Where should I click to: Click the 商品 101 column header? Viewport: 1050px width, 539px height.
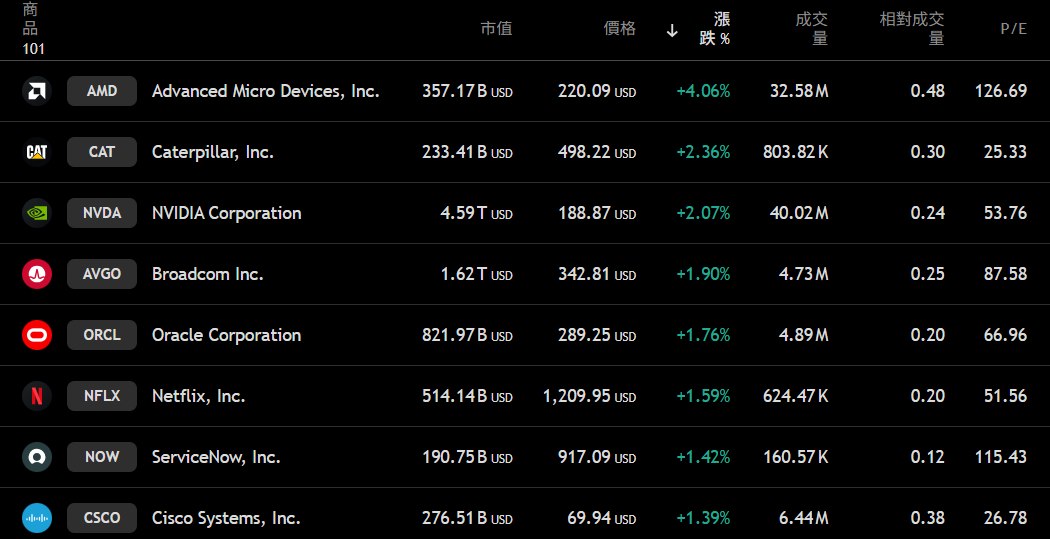pyautogui.click(x=32, y=29)
